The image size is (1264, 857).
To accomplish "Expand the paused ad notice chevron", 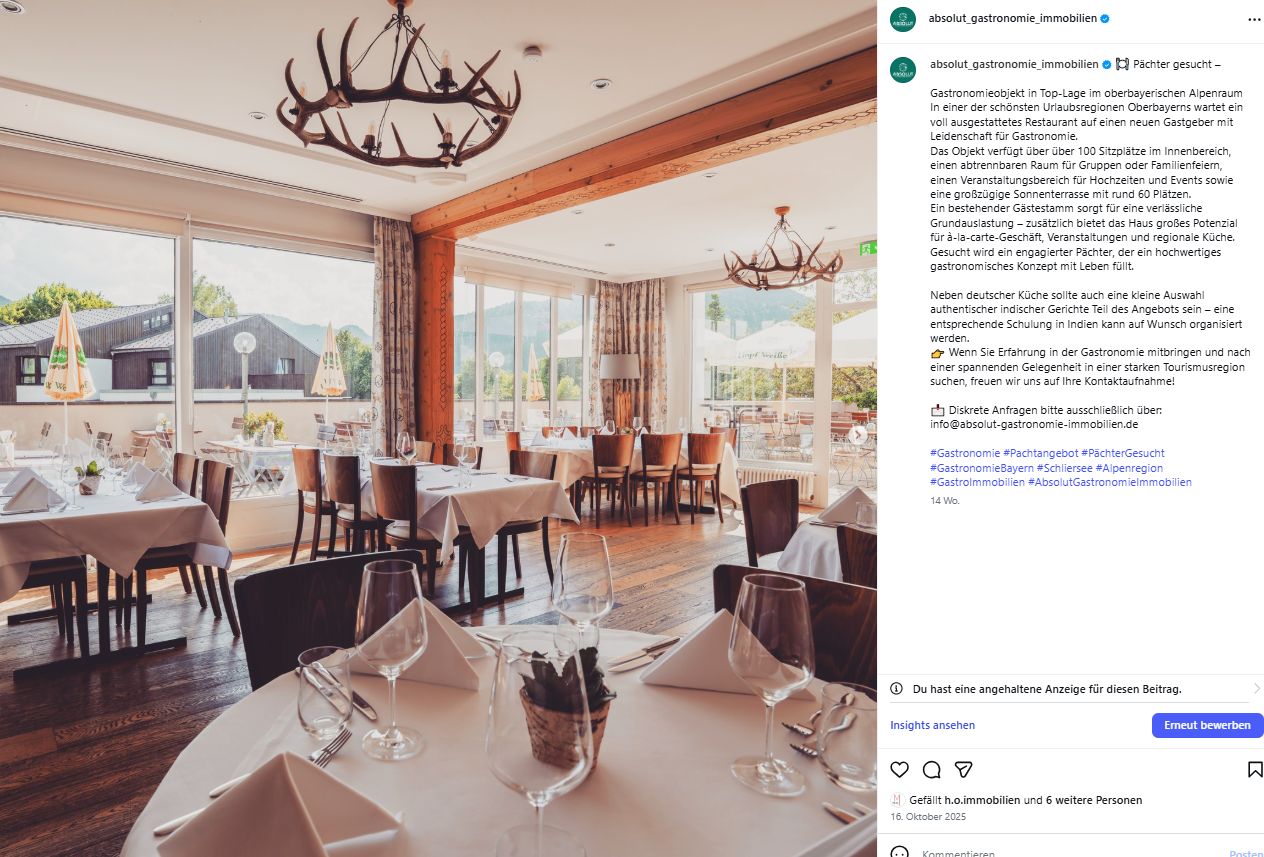I will tap(1257, 689).
